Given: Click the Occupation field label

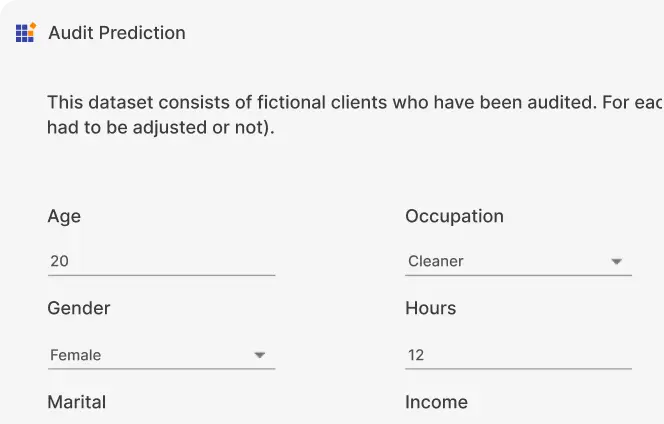Looking at the screenshot, I should pos(454,216).
